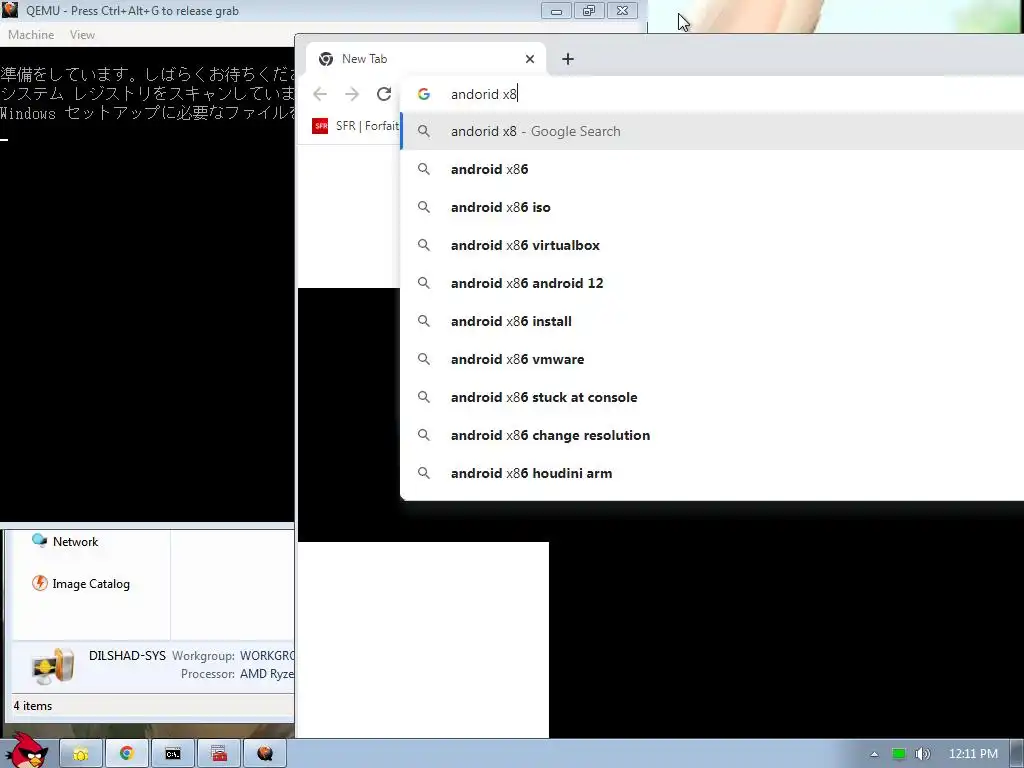Select 'andorid x8 - Google Search' suggestion
This screenshot has width=1024, height=768.
click(712, 131)
